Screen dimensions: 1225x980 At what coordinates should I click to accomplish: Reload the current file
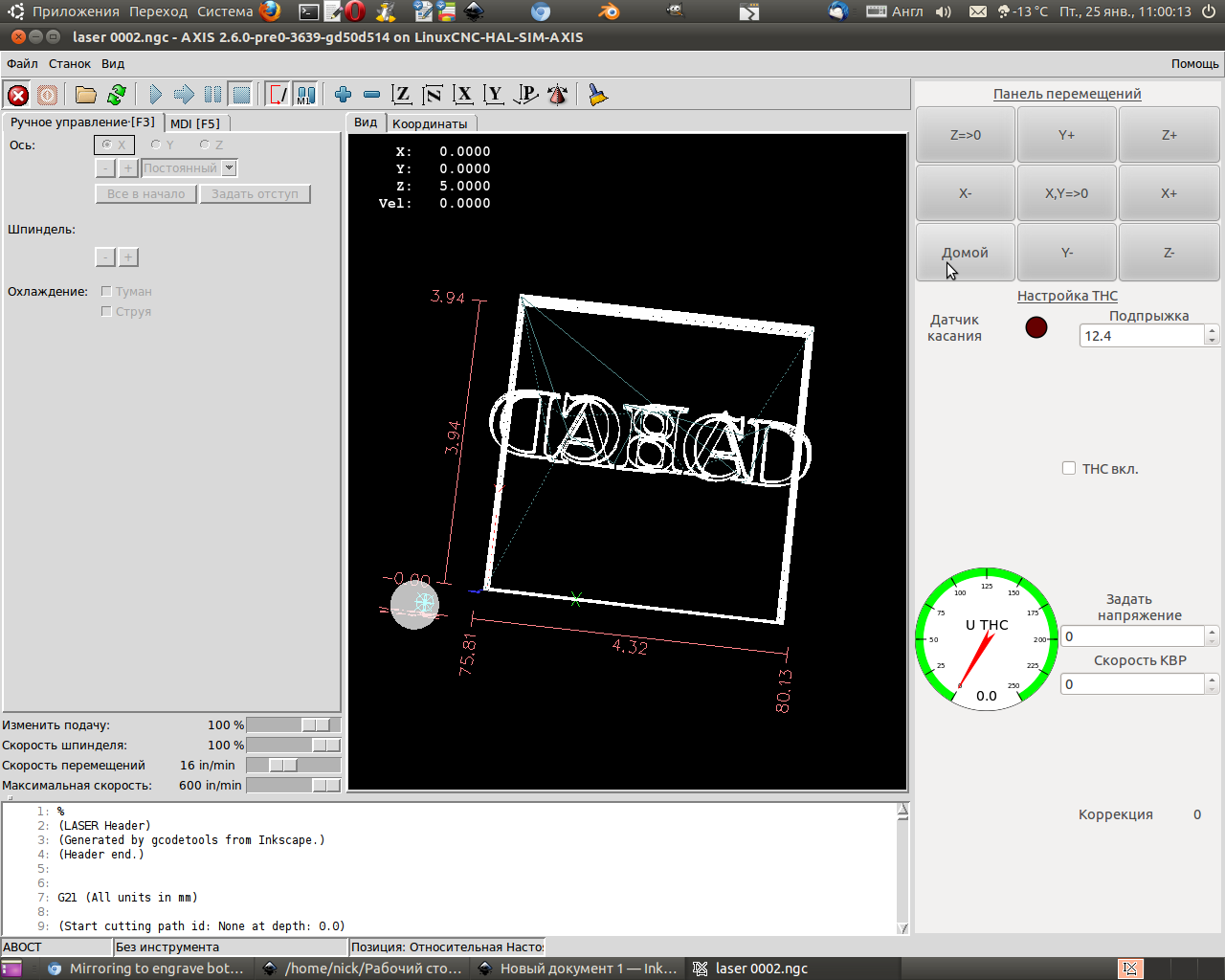(117, 95)
